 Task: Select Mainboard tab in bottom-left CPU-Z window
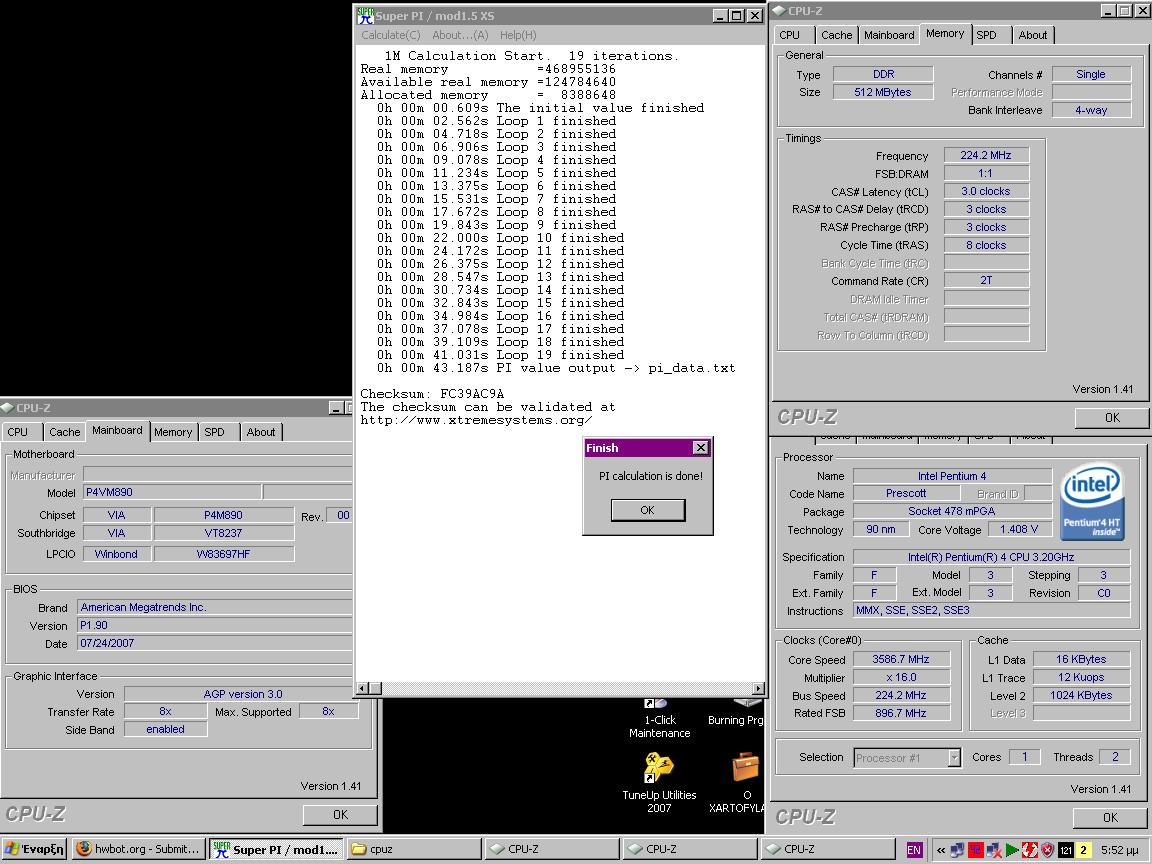[x=118, y=431]
